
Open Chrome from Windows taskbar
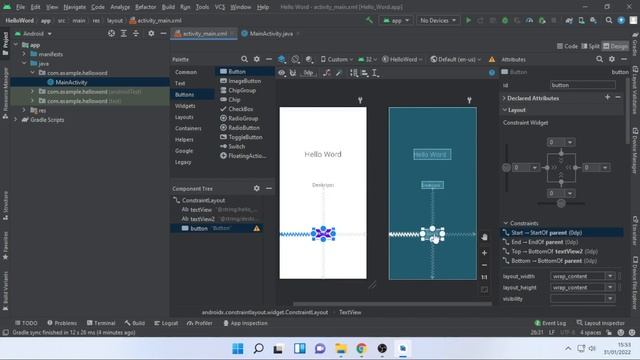point(361,348)
